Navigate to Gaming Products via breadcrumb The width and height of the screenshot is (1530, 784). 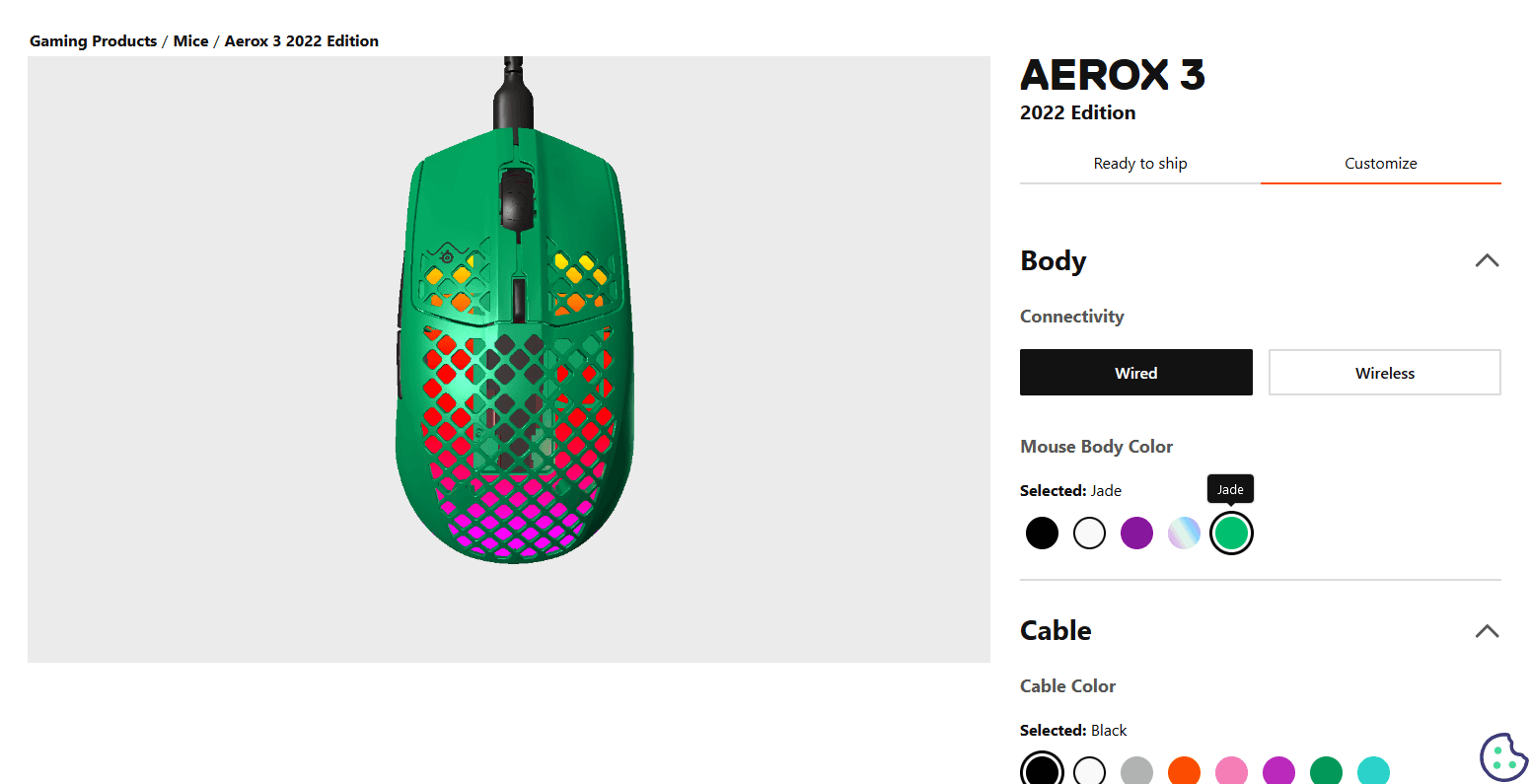93,40
